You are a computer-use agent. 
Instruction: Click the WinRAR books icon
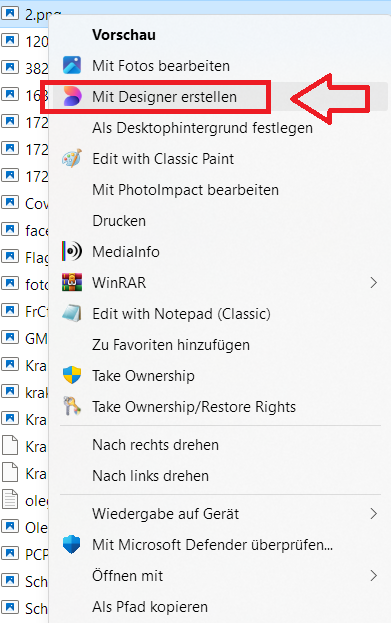[x=72, y=282]
